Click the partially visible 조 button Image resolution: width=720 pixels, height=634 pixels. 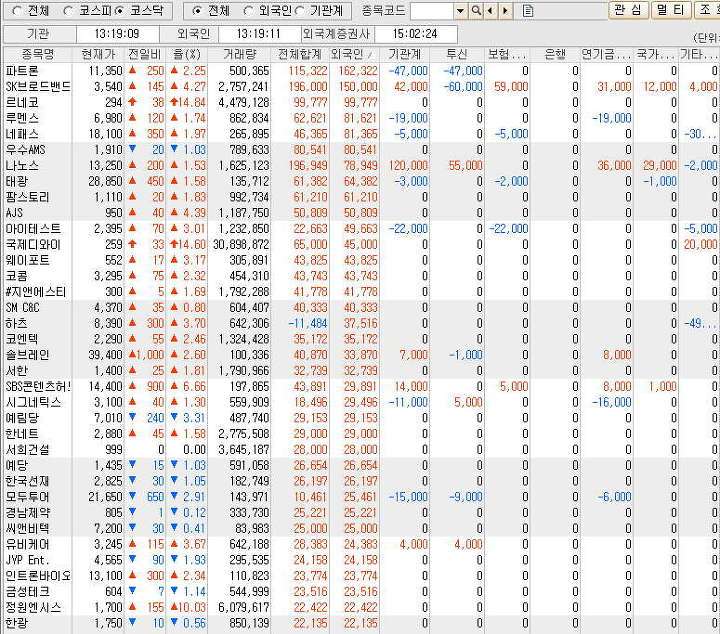(707, 10)
